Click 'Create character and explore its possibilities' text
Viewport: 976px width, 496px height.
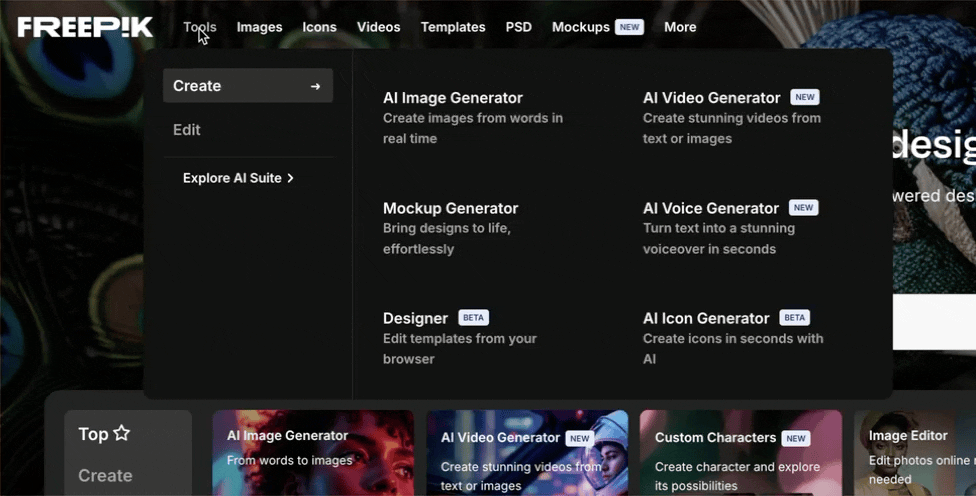point(738,476)
